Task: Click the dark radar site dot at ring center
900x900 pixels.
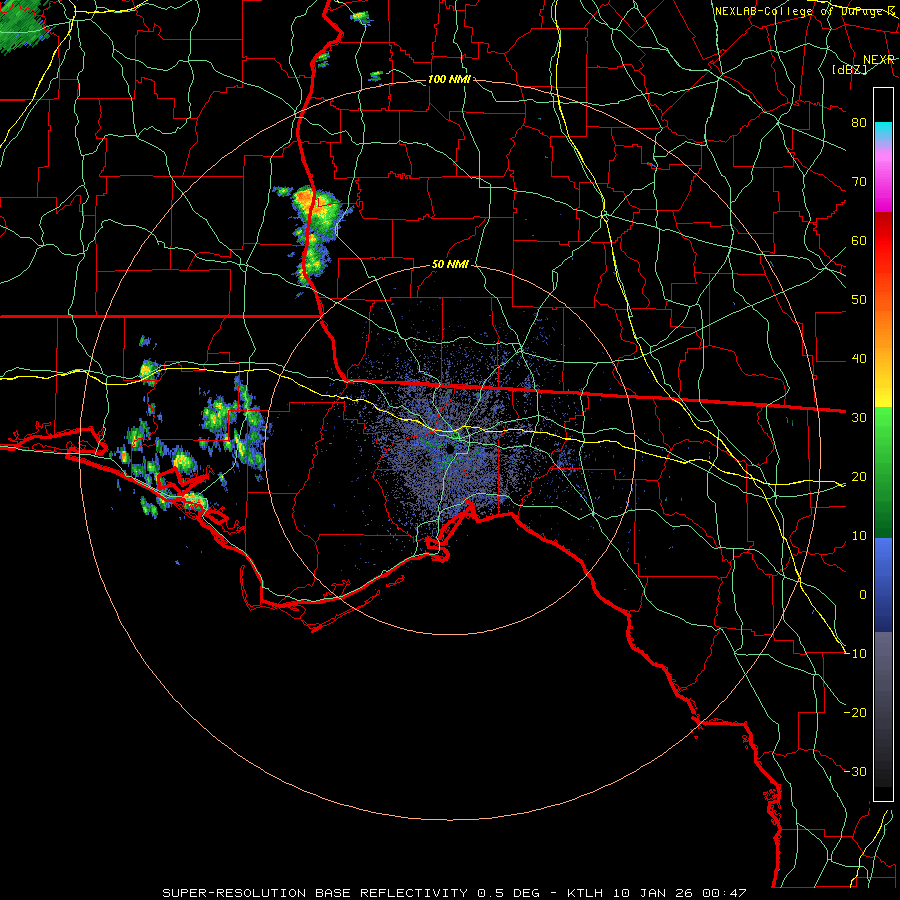Action: click(450, 449)
